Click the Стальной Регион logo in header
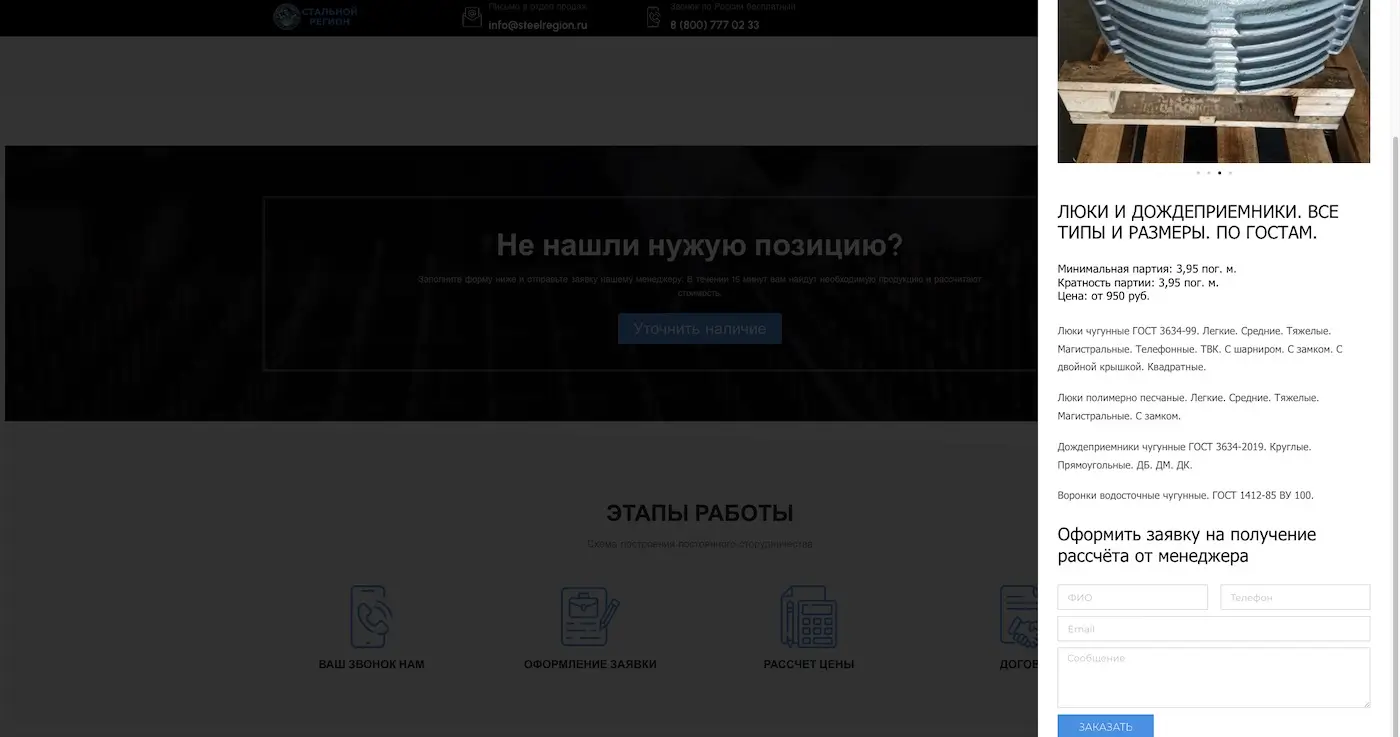This screenshot has width=1400, height=737. (x=315, y=16)
